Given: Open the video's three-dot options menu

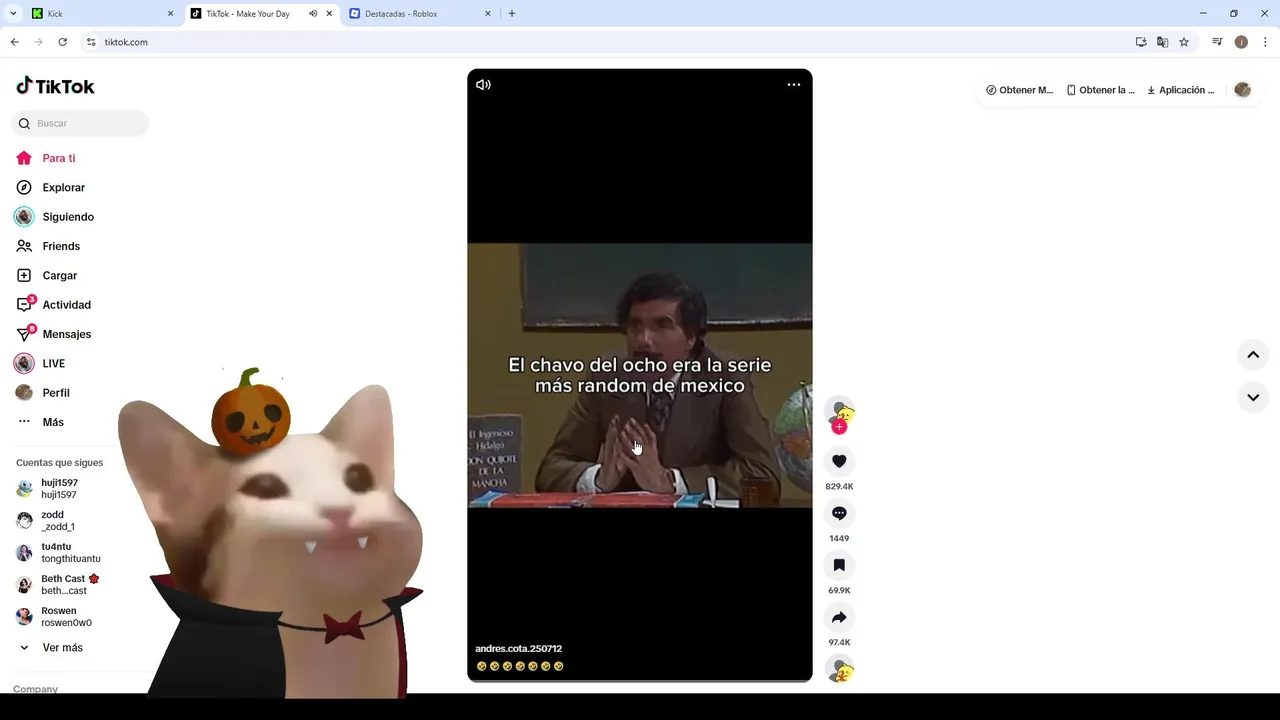Looking at the screenshot, I should (794, 85).
